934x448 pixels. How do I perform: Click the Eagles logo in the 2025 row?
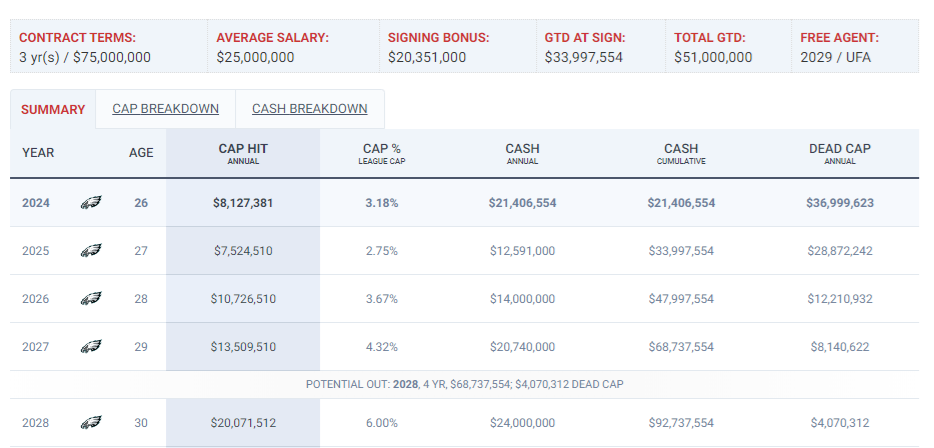pyautogui.click(x=91, y=251)
